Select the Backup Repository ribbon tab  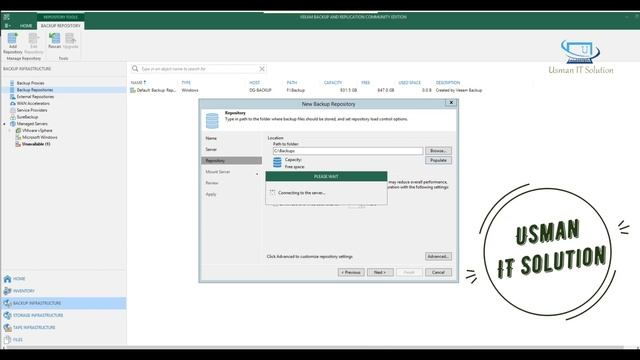click(60, 26)
